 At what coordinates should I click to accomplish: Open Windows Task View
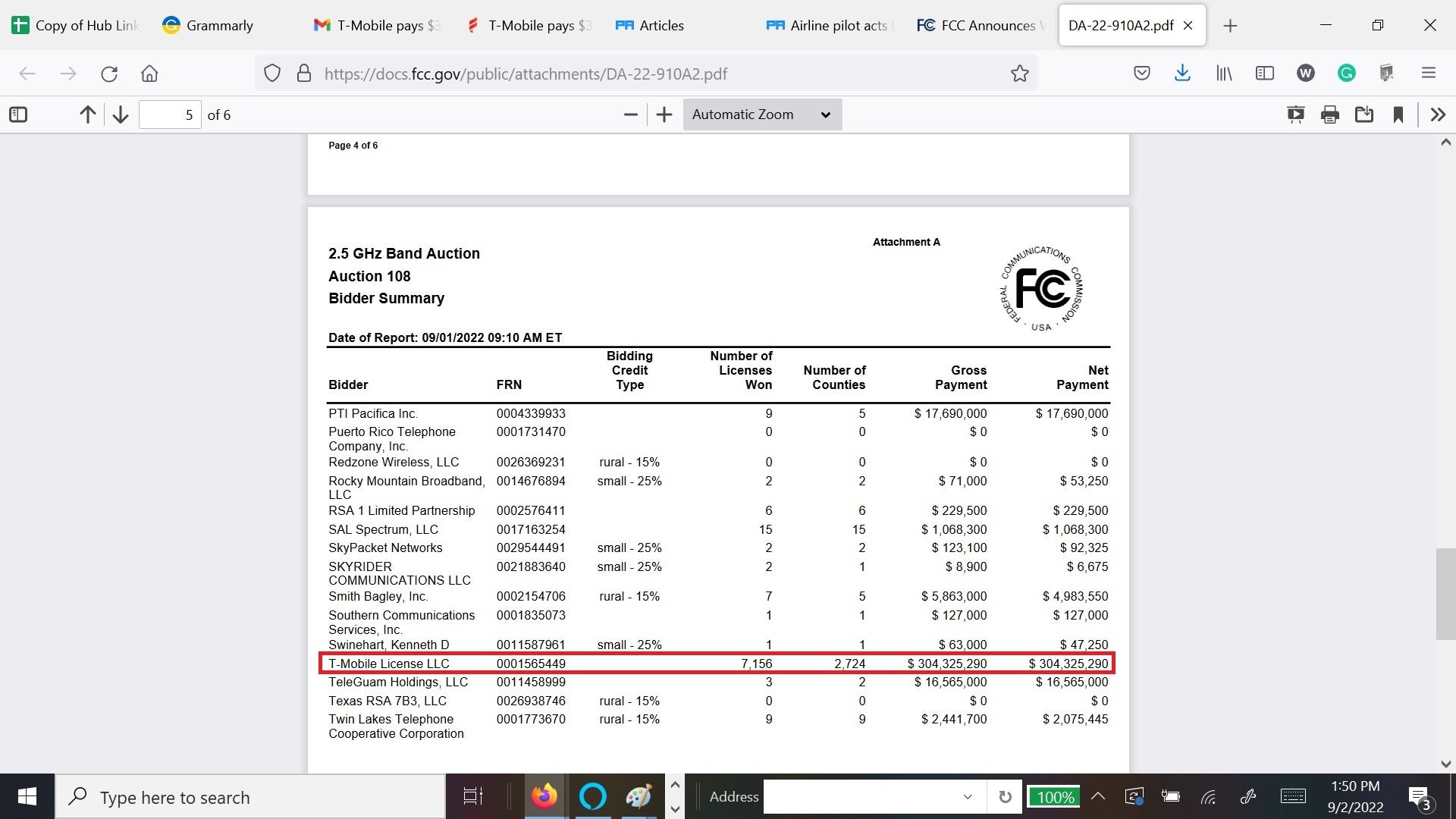tap(473, 796)
